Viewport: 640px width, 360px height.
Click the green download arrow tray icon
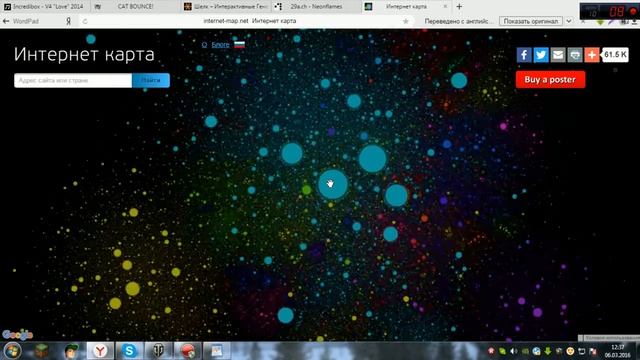click(547, 351)
